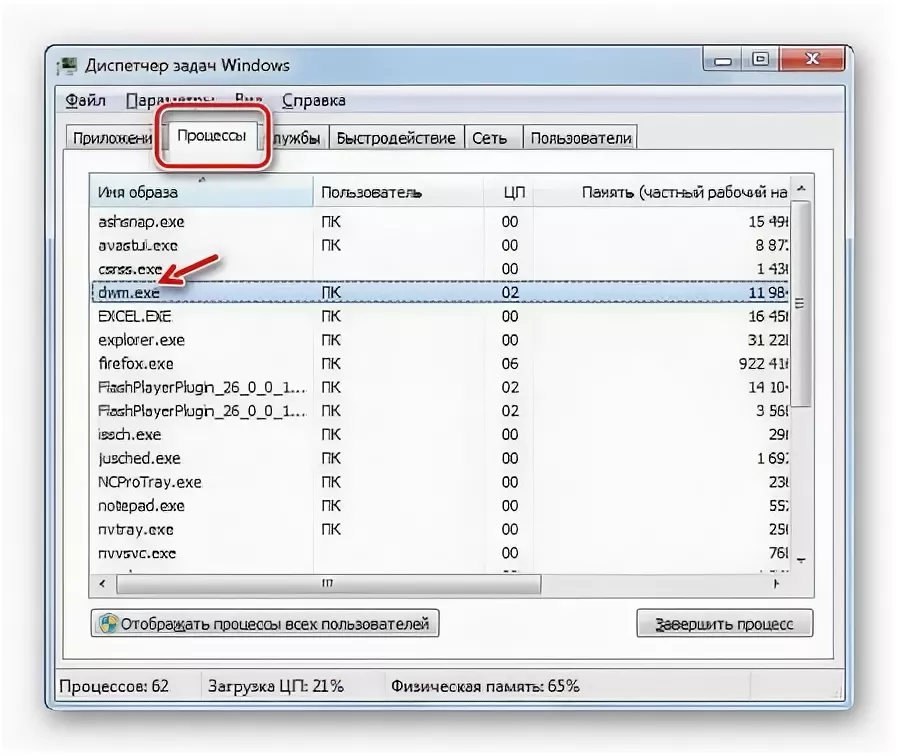This screenshot has width=900, height=756.
Task: Click the Физическая память: 65% status entry
Action: point(485,686)
